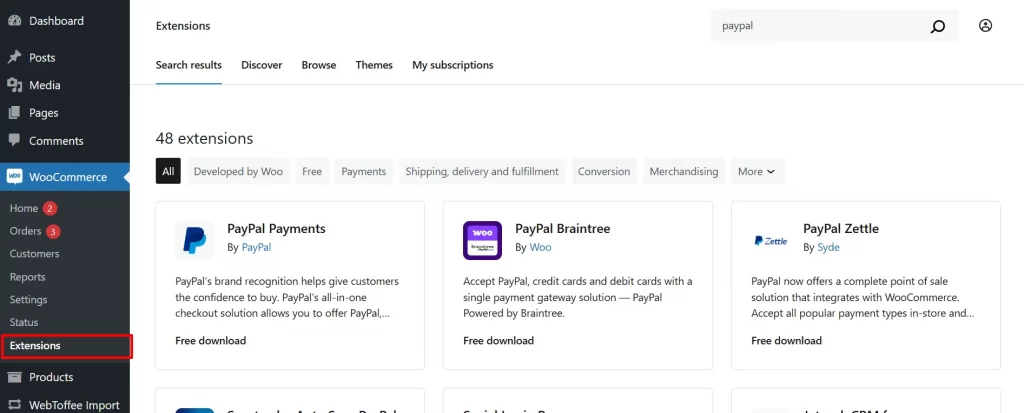Image resolution: width=1024 pixels, height=413 pixels.
Task: Click the search magnifier icon
Action: [x=937, y=27]
